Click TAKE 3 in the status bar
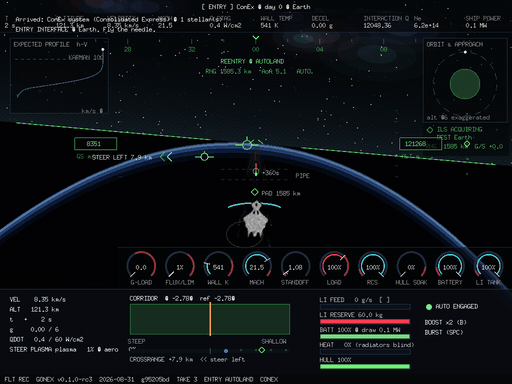 click(x=187, y=379)
